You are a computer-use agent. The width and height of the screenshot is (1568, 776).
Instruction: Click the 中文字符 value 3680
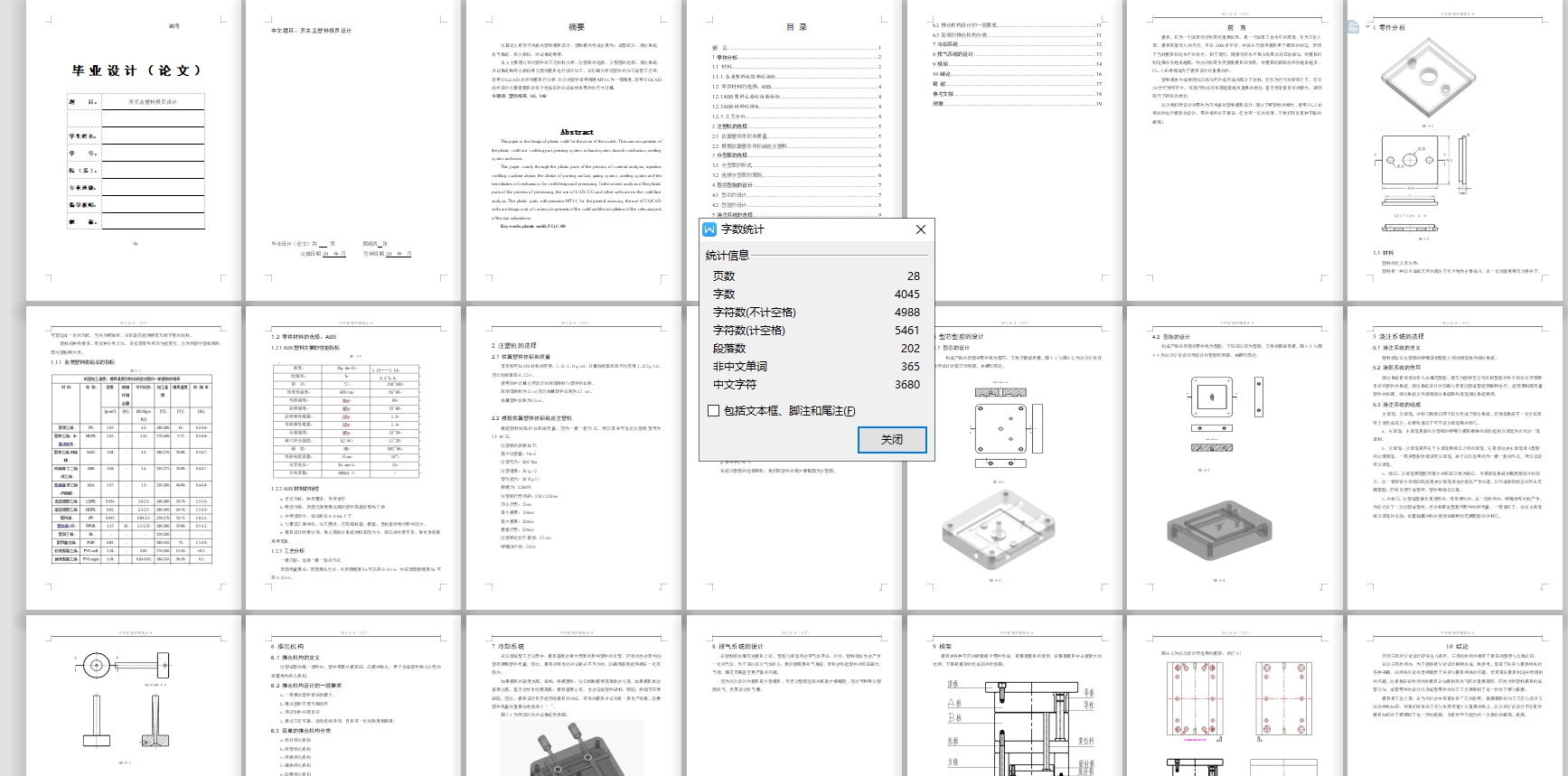point(907,384)
